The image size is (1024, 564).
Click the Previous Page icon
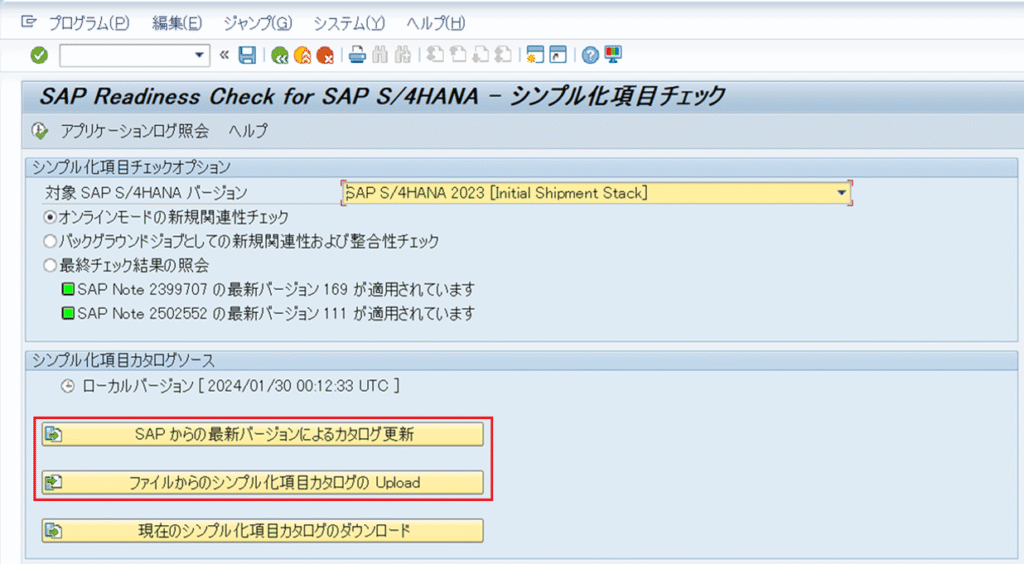[458, 55]
